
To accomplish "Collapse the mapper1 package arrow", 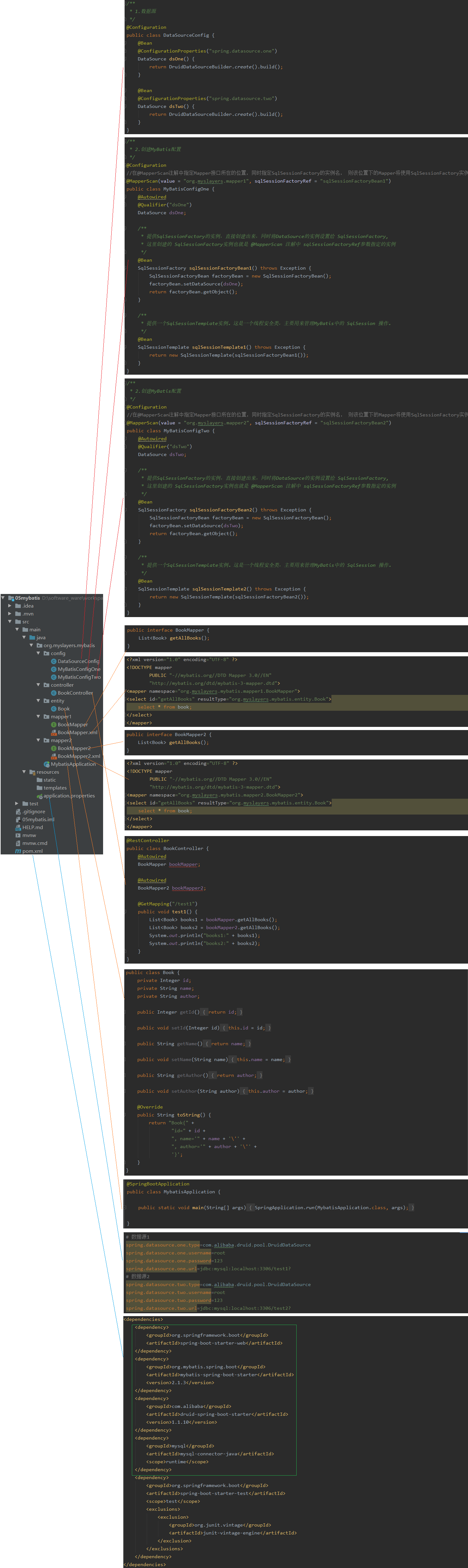I will point(38,716).
